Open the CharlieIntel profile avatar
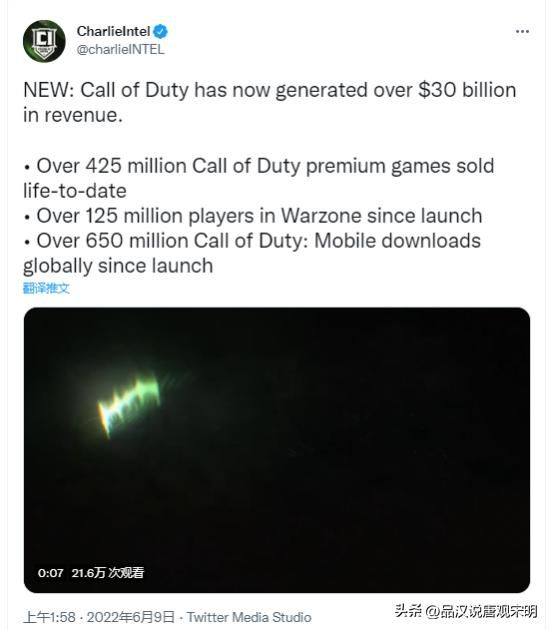This screenshot has width=550, height=630. pos(44,41)
